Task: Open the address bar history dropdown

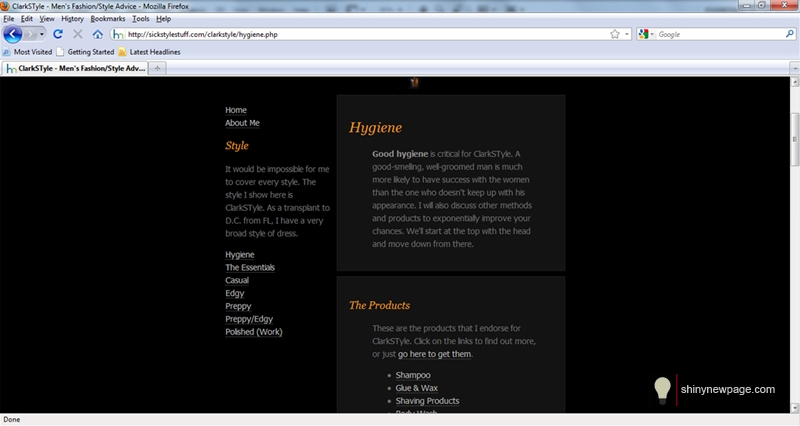Action: pos(627,34)
